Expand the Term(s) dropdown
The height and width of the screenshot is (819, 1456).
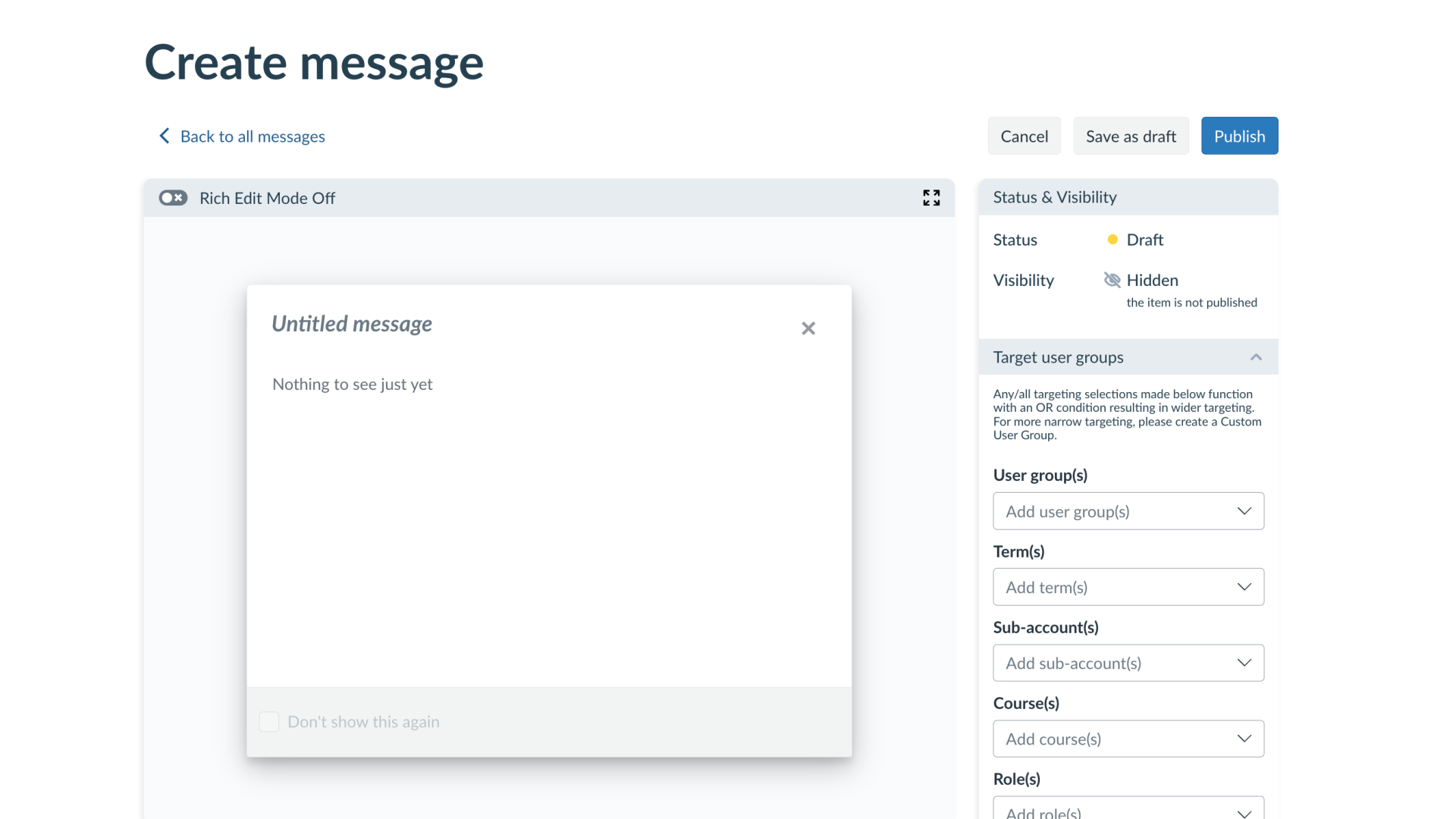pos(1129,587)
